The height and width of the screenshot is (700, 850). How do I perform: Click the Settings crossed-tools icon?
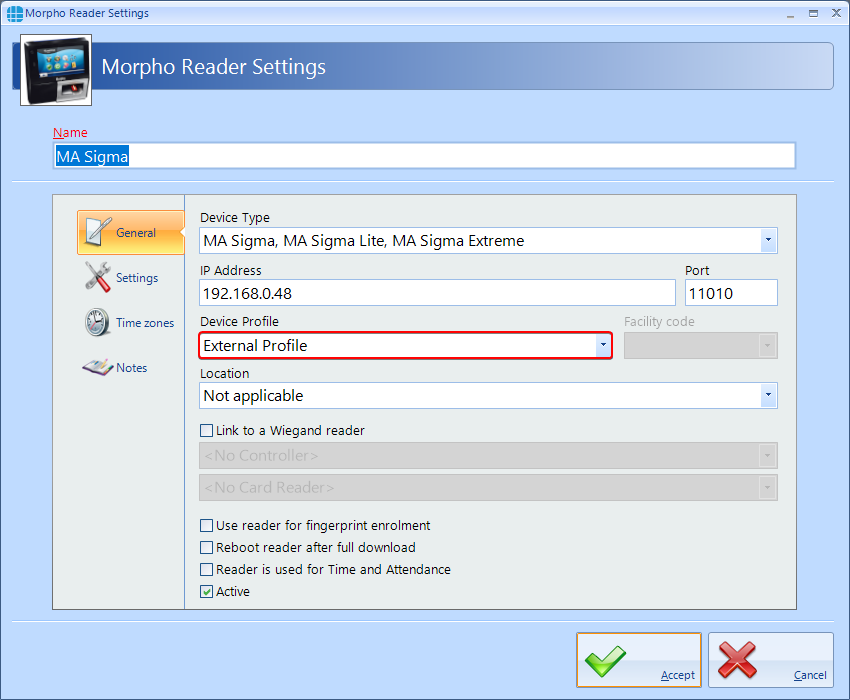pyautogui.click(x=98, y=277)
